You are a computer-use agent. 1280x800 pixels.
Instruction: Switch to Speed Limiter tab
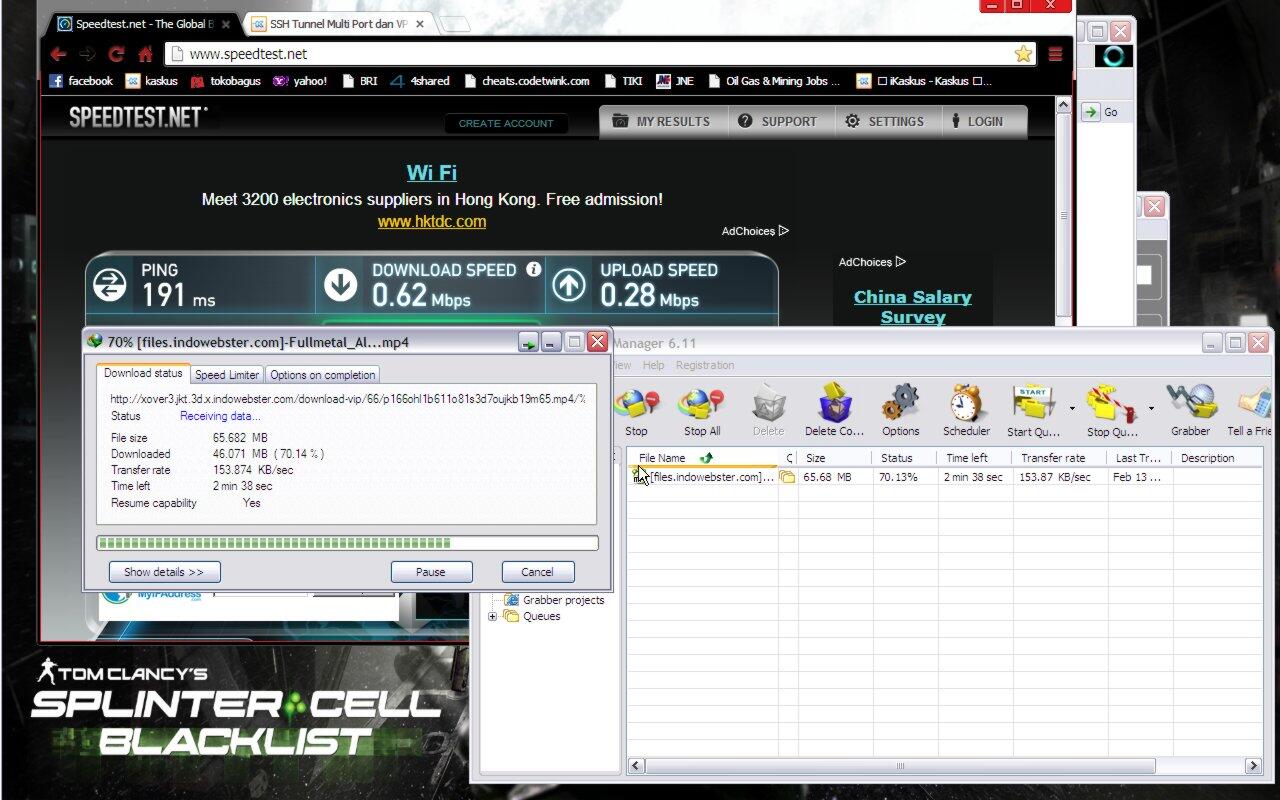pyautogui.click(x=227, y=375)
